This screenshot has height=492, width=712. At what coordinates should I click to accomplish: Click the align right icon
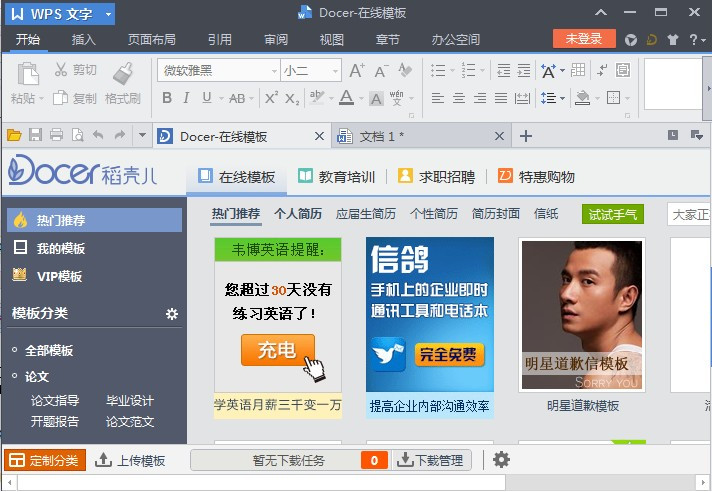480,98
